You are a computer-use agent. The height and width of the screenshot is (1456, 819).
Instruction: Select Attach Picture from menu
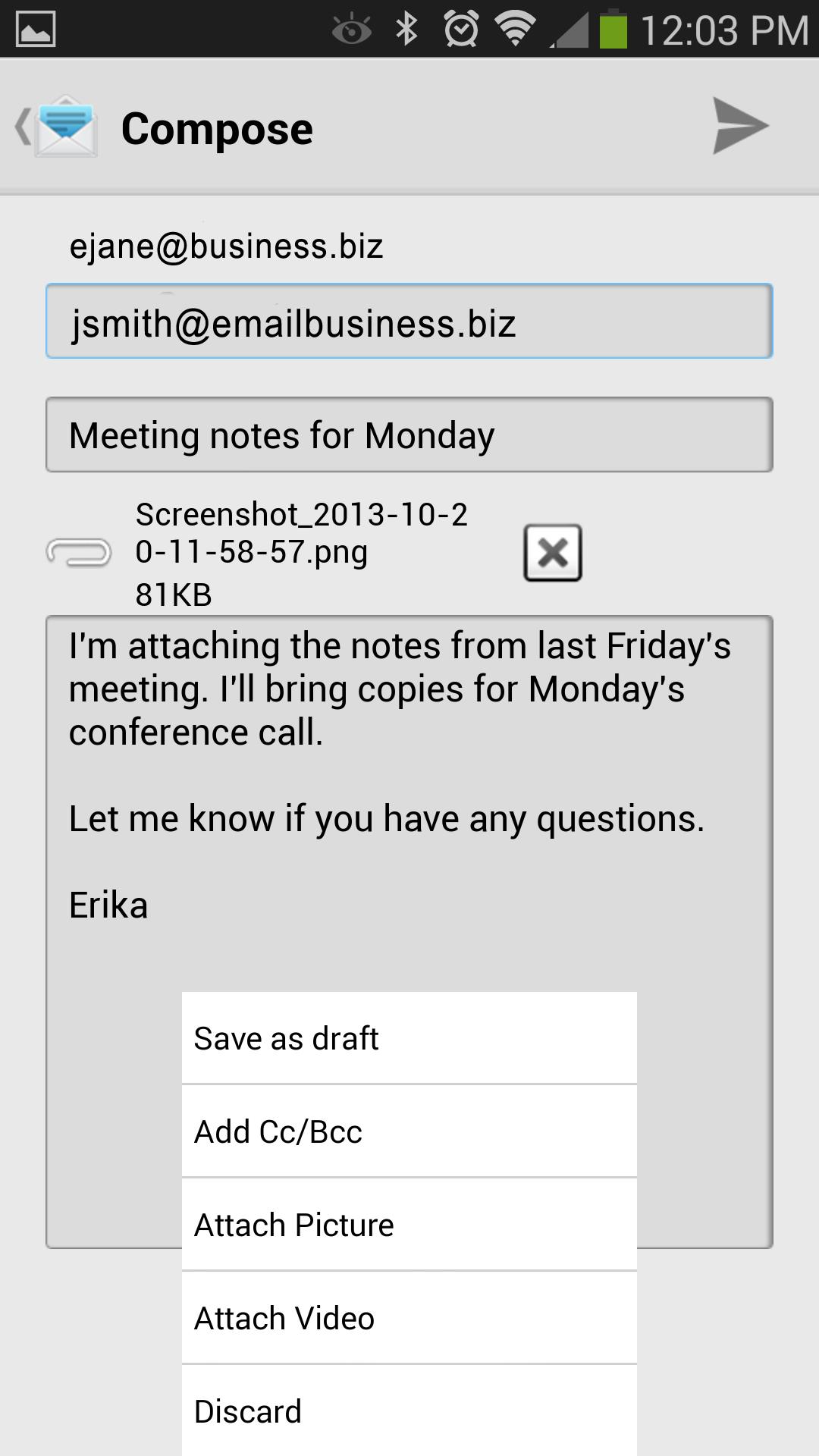[409, 1225]
